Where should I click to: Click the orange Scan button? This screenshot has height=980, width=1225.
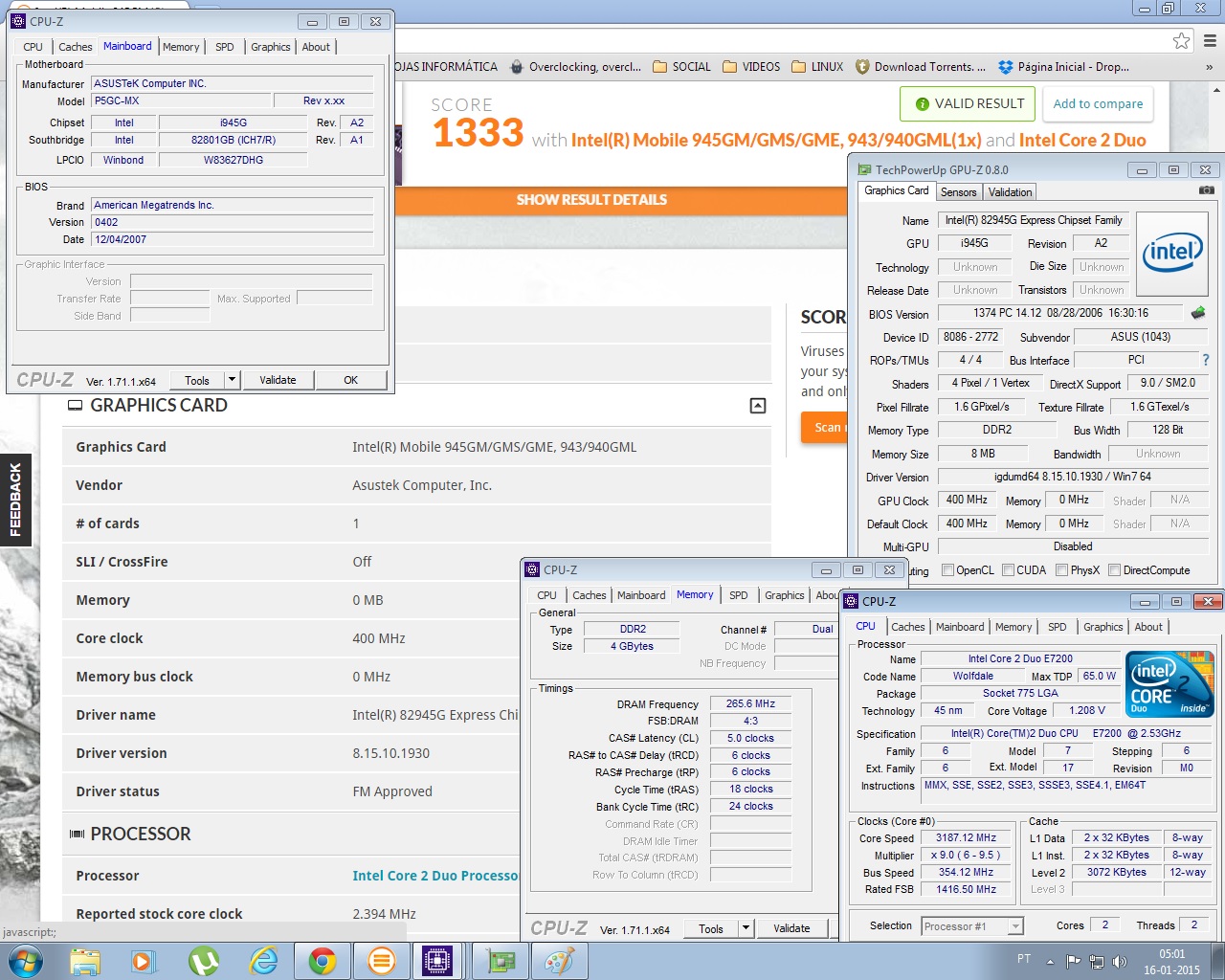825,427
